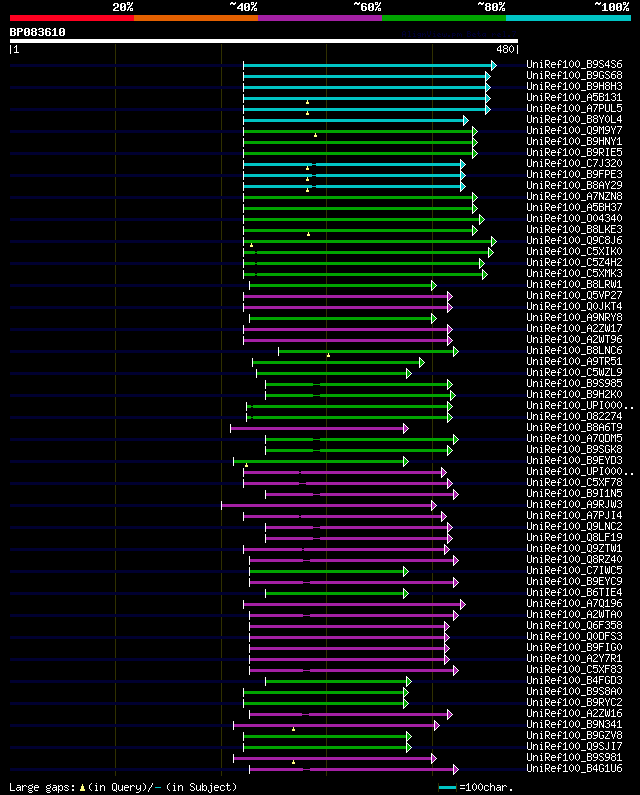The image size is (640, 795).
Task: Click the purple alignment bar of UniRef100_Q0JKT4
Action: pos(348,307)
